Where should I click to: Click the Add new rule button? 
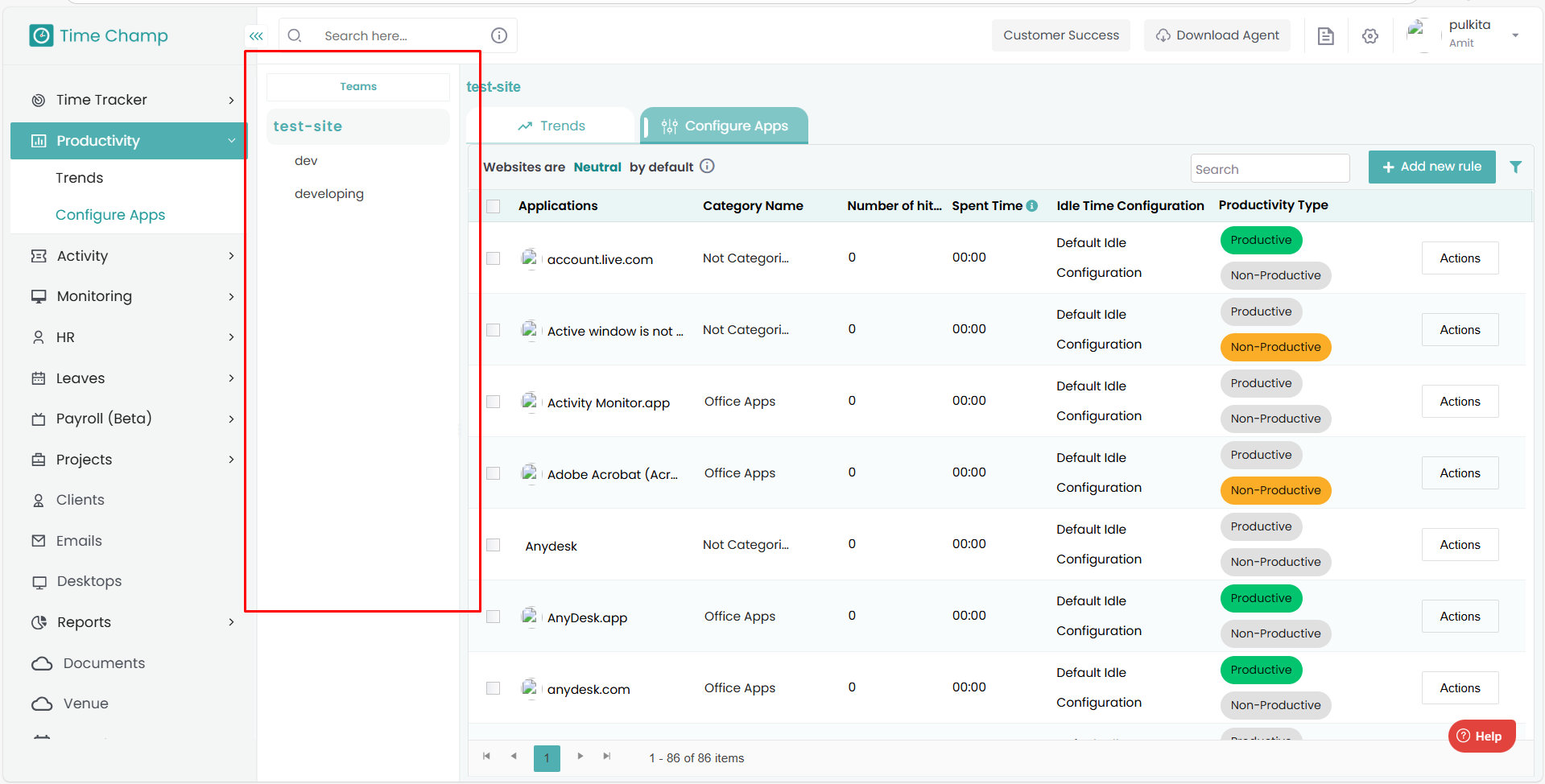coord(1431,167)
